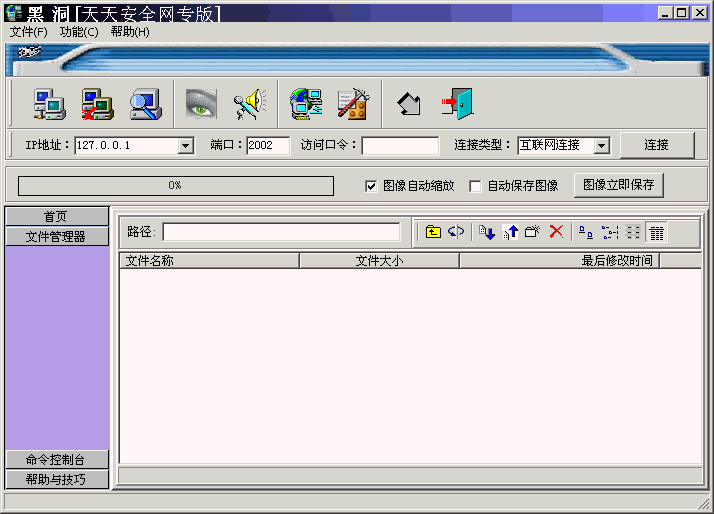Image resolution: width=714 pixels, height=514 pixels.
Task: Open the 连接类型 dropdown
Action: [601, 146]
